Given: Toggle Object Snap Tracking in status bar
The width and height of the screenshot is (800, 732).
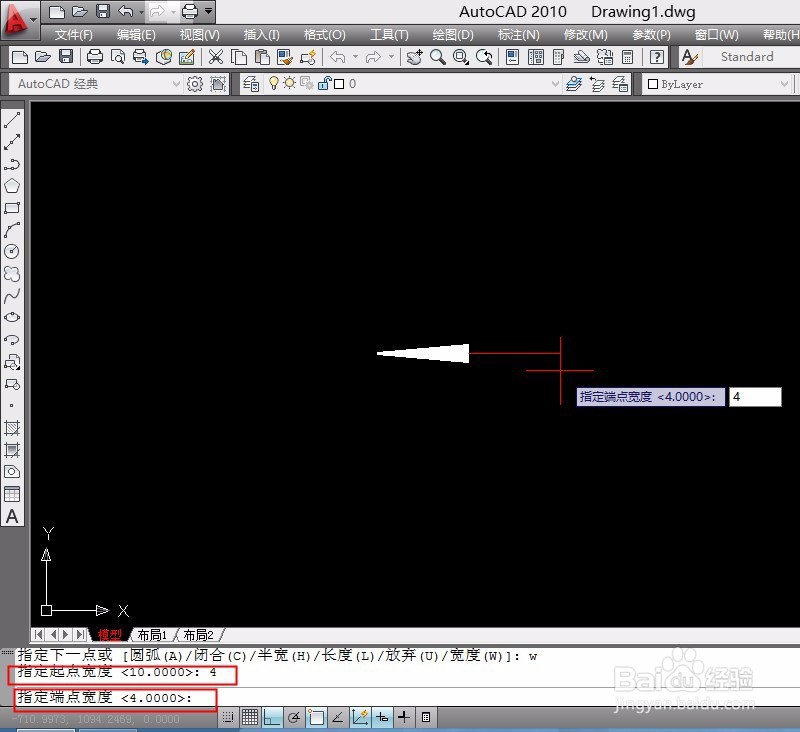Looking at the screenshot, I should coord(338,717).
